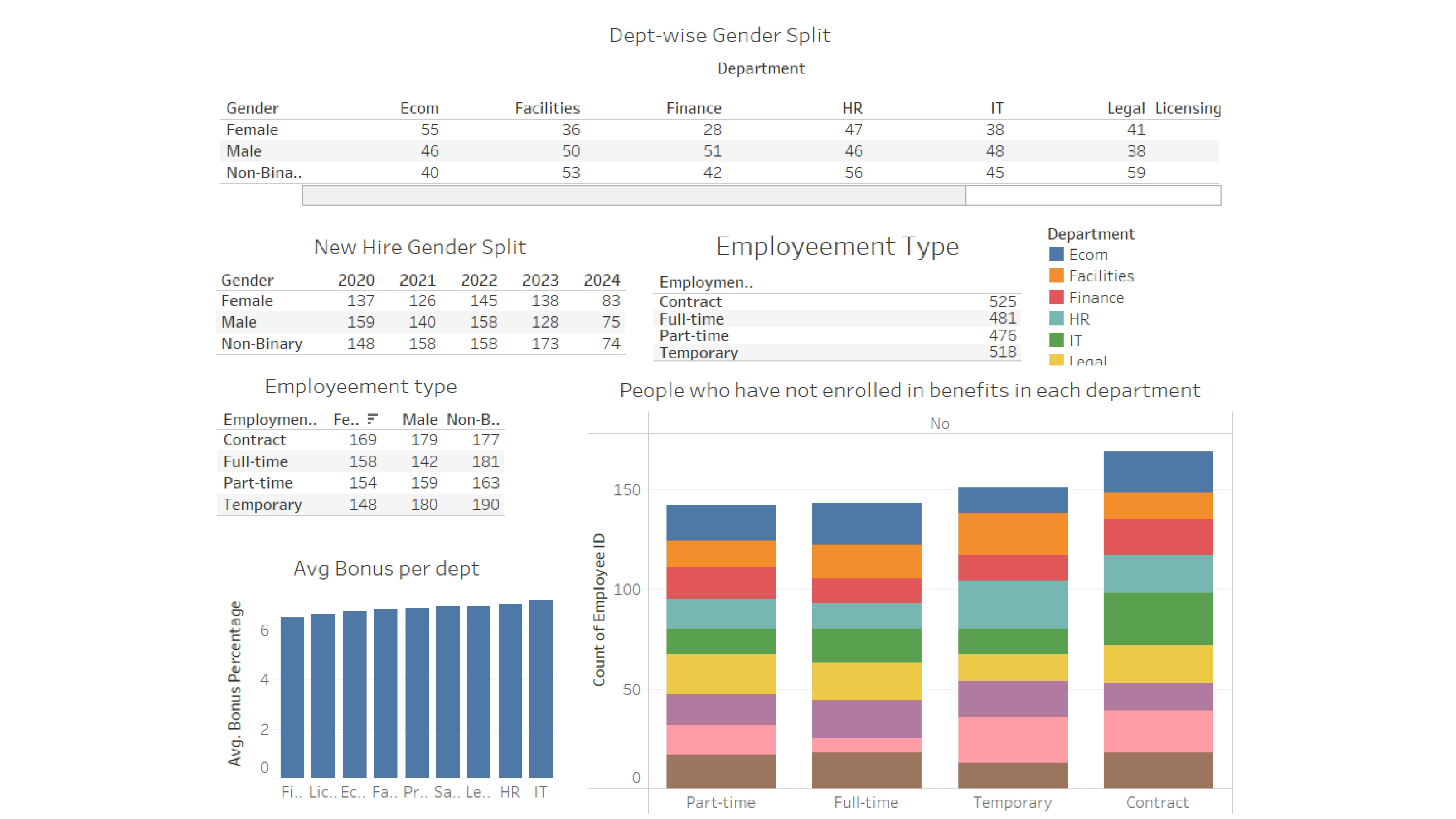The image size is (1456, 819).
Task: Click the Sa.. bar in Avg Bonus chart
Action: click(x=448, y=691)
